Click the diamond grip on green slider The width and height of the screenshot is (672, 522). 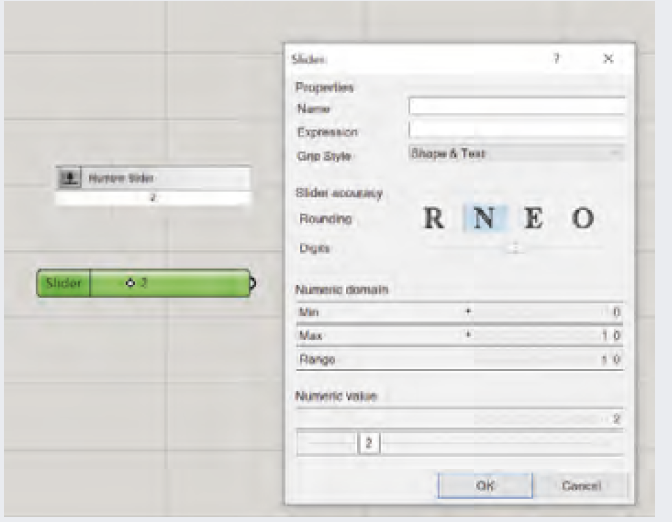point(130,284)
